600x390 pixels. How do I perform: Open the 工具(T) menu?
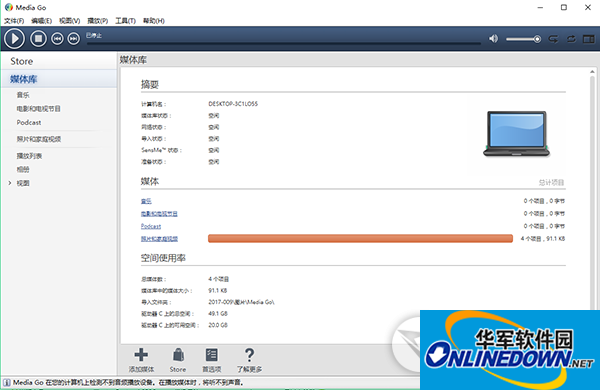126,21
